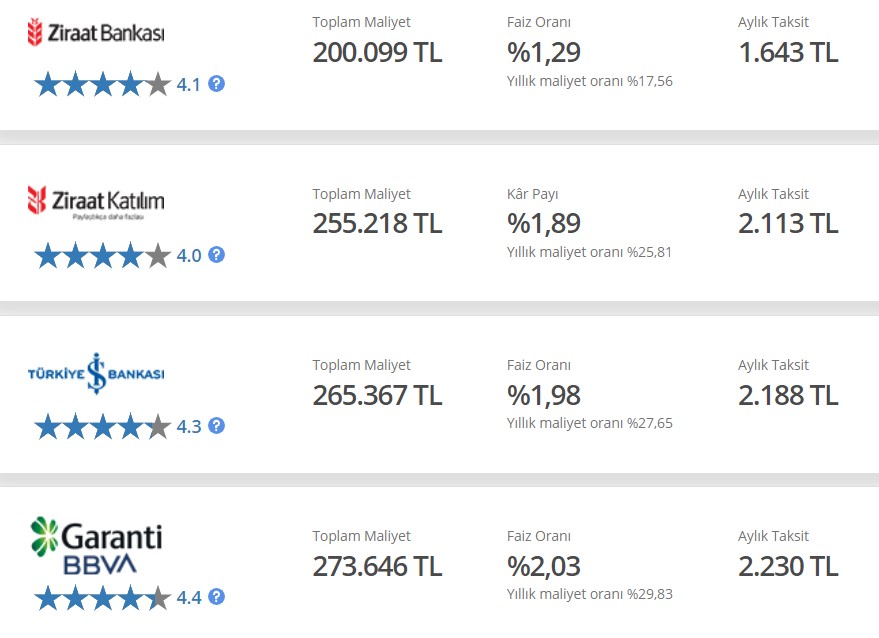Click the 1.643 TL monthly installment
This screenshot has width=879, height=638.
[x=788, y=53]
